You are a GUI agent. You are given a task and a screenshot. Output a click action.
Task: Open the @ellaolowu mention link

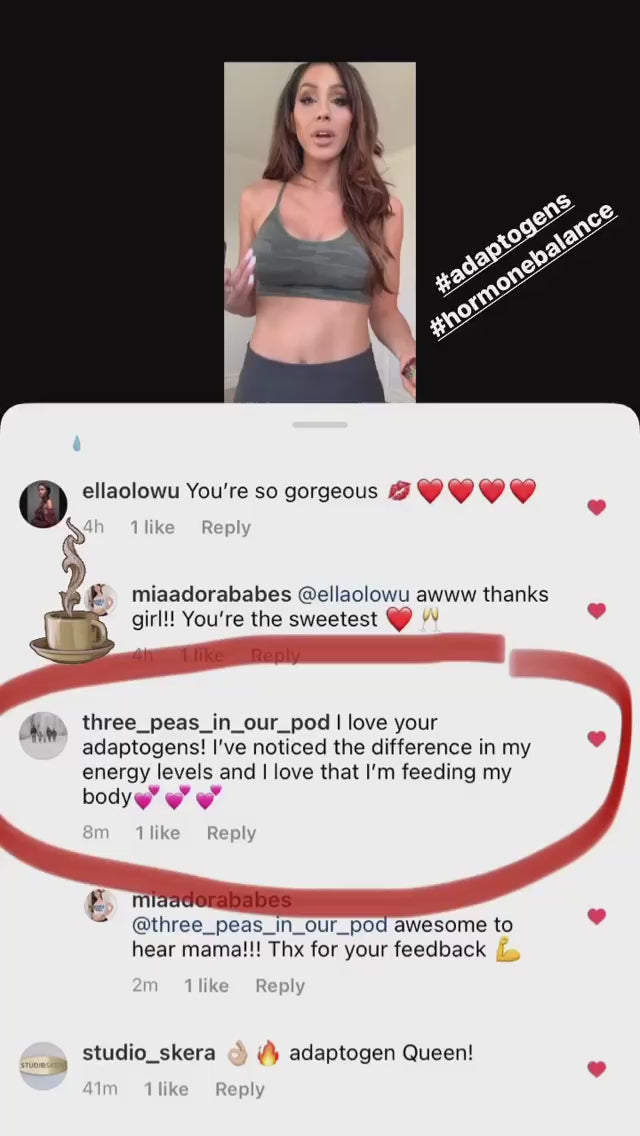coord(352,595)
